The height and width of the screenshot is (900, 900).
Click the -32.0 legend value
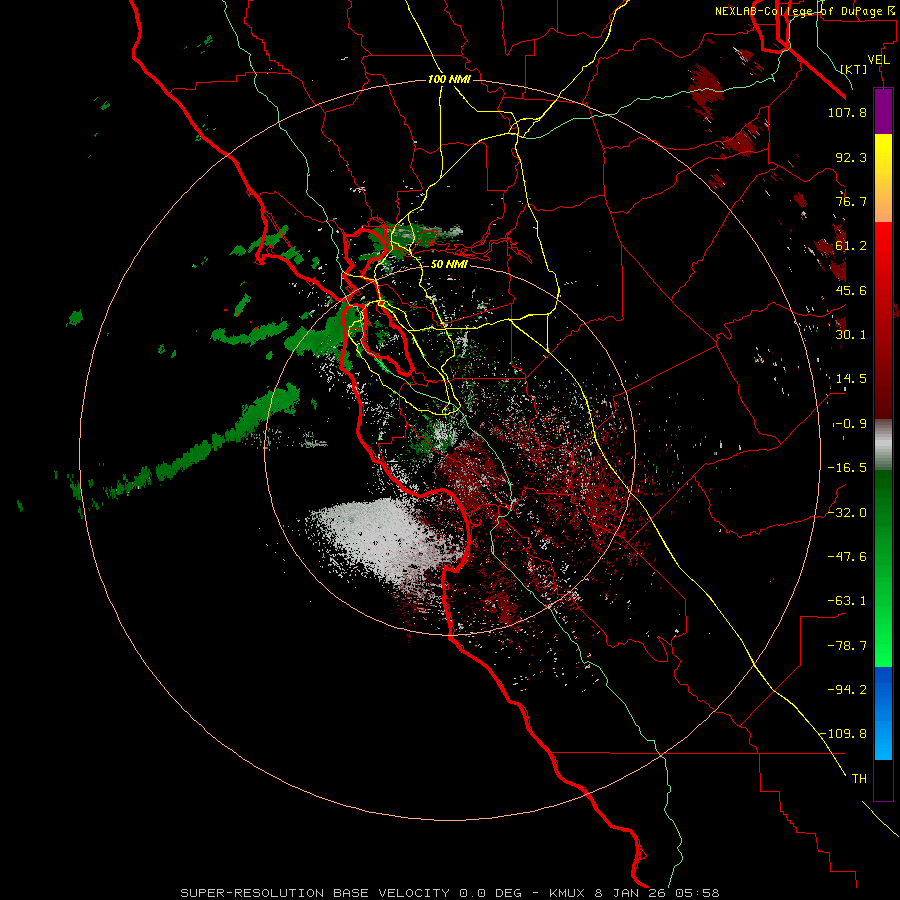pos(847,513)
